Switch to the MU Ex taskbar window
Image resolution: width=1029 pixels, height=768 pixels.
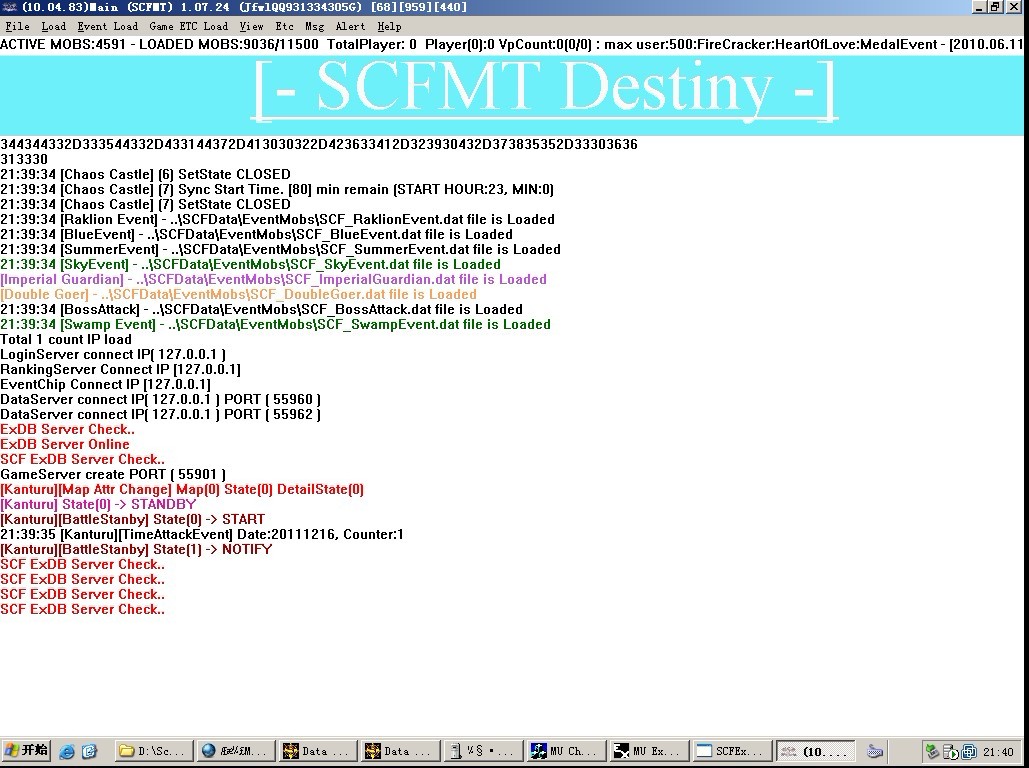point(648,751)
